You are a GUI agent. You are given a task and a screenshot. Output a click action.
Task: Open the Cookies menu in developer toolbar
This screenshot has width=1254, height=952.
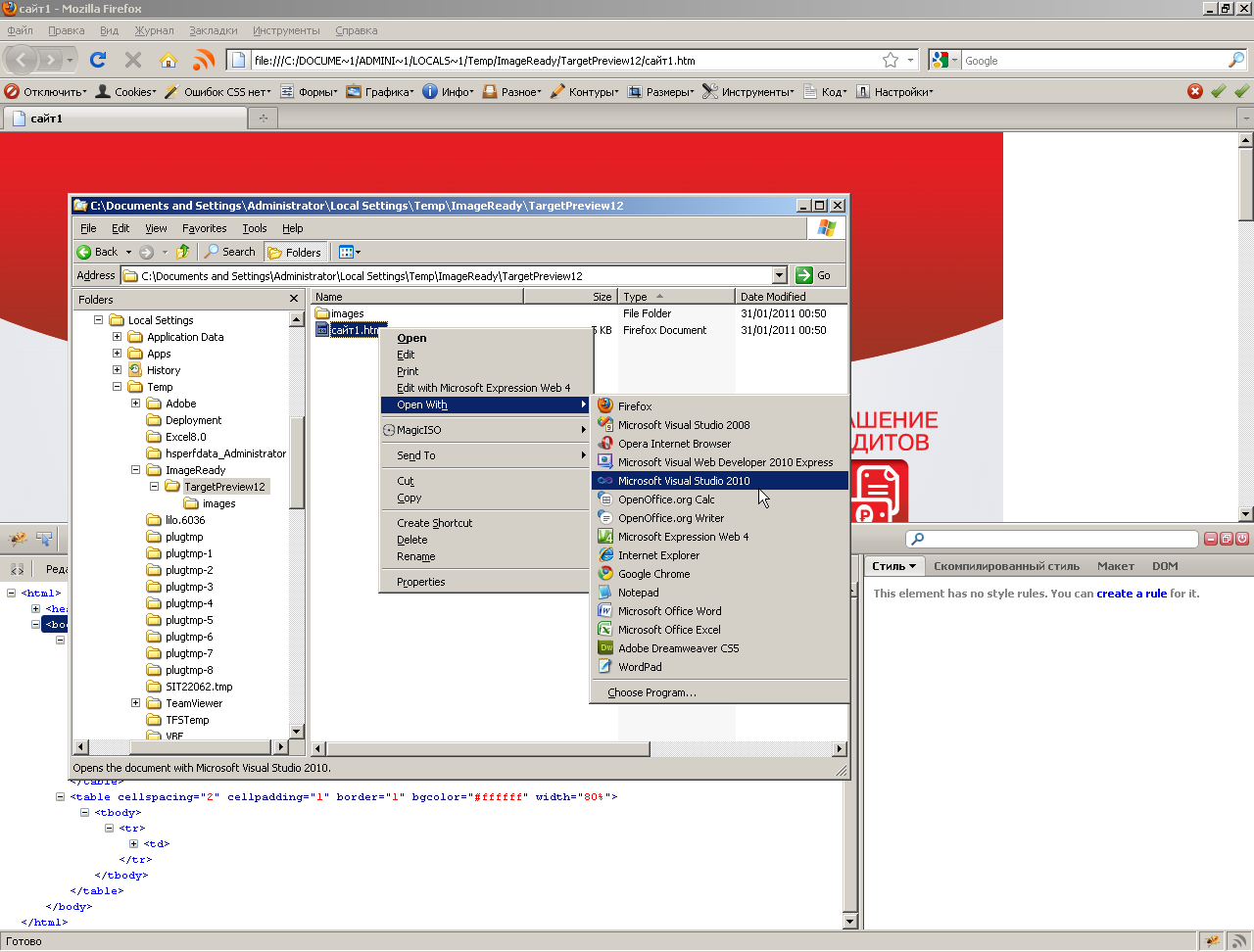click(x=126, y=92)
